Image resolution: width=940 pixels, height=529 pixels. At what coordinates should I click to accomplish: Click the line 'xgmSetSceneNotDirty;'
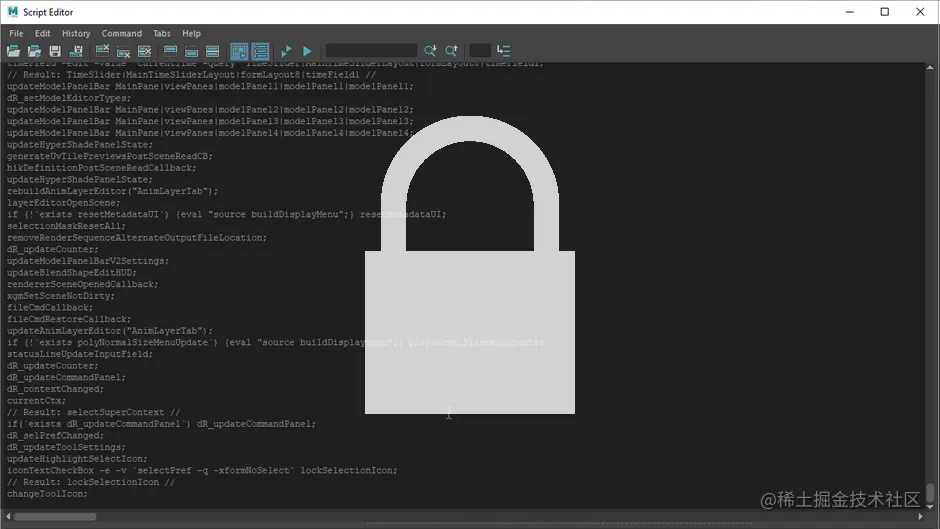coord(61,296)
